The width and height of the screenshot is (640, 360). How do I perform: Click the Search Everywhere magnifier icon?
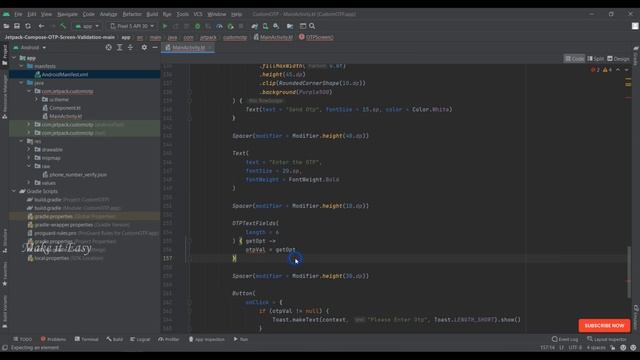tap(312, 26)
